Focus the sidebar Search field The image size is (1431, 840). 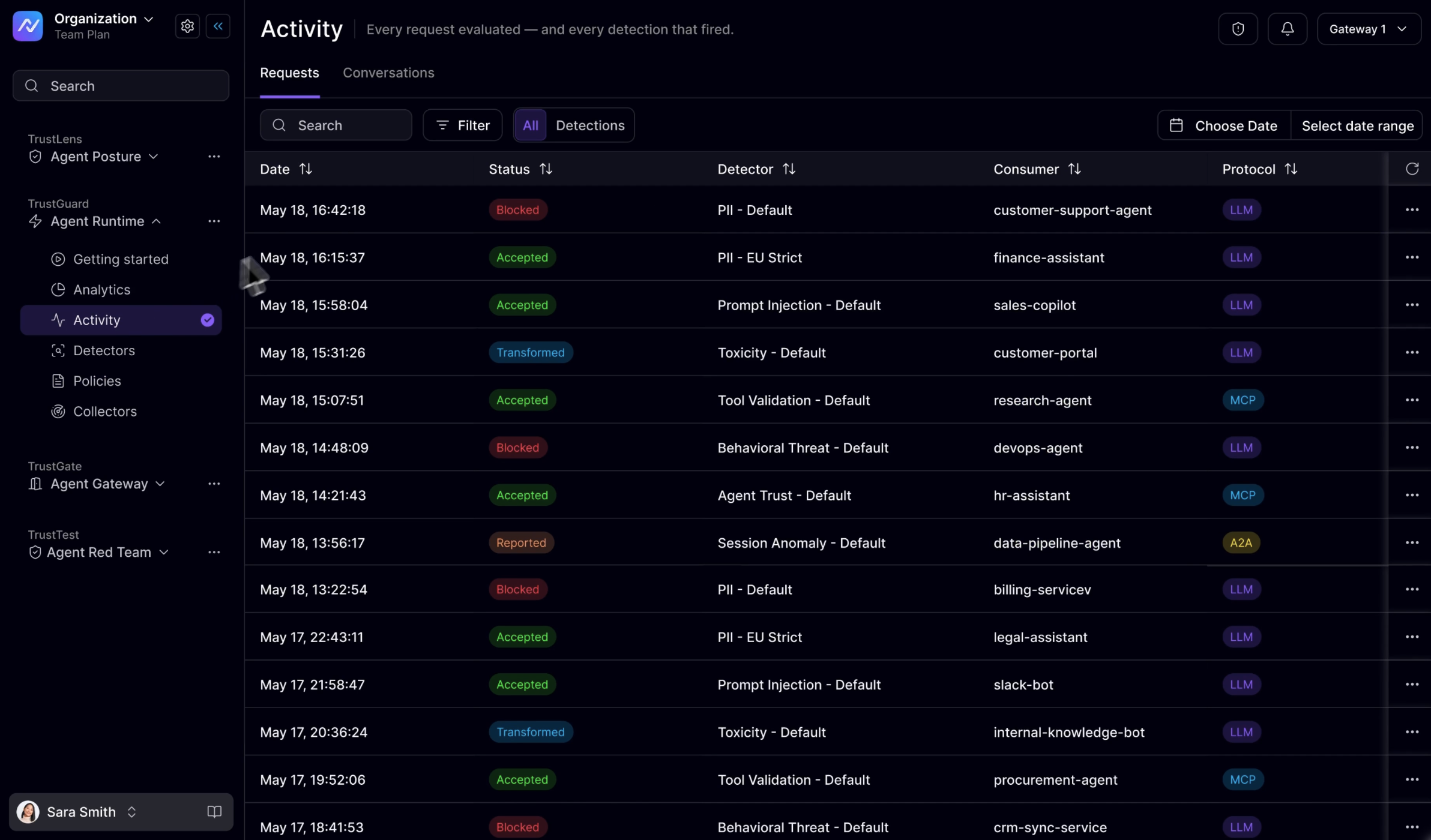click(x=121, y=86)
